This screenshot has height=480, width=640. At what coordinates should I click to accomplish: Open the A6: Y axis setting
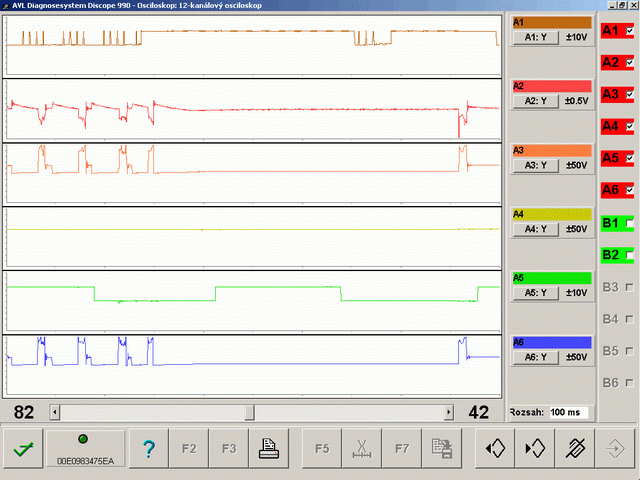click(x=536, y=357)
